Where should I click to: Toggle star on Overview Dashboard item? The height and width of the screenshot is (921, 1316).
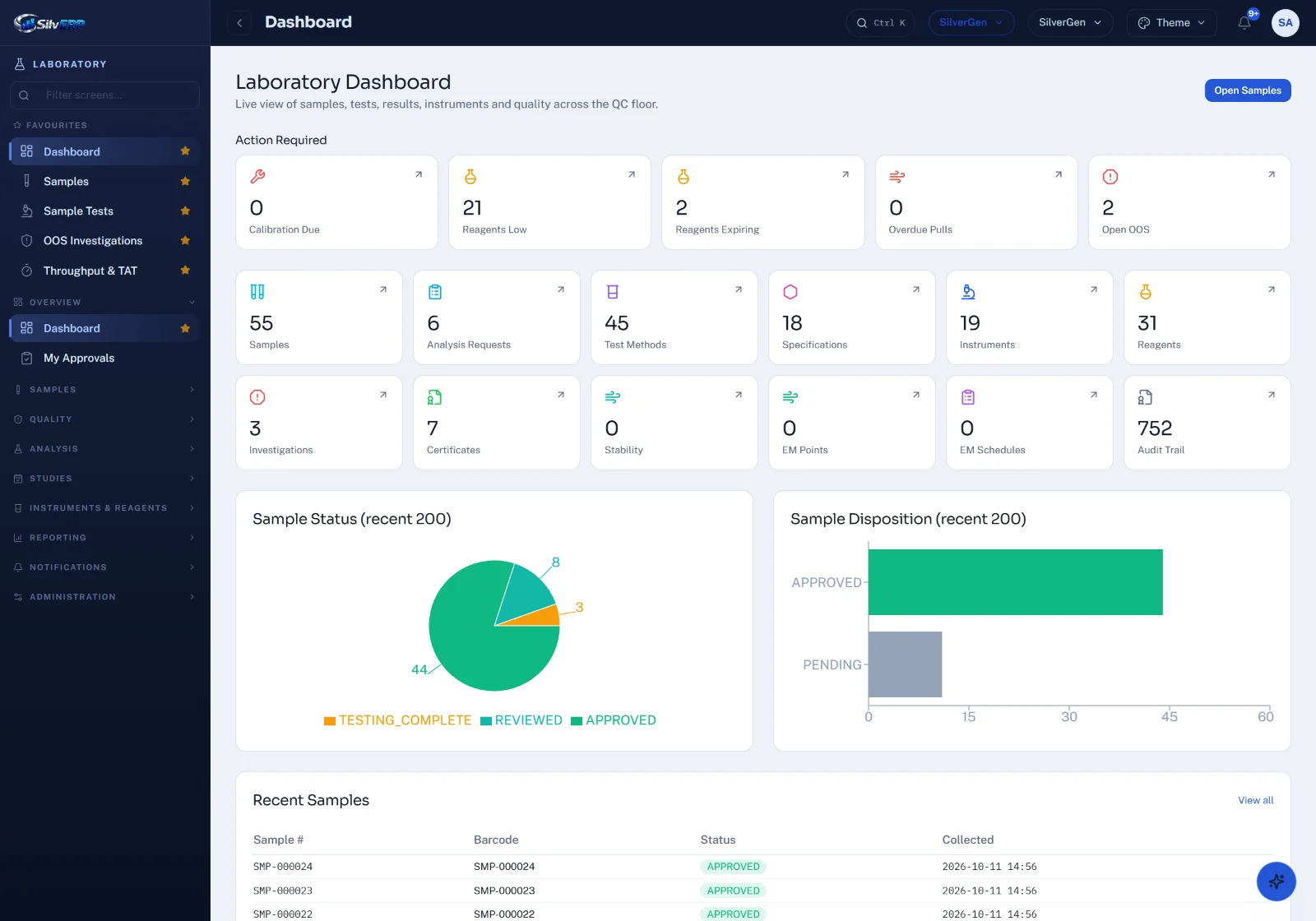[x=185, y=328]
